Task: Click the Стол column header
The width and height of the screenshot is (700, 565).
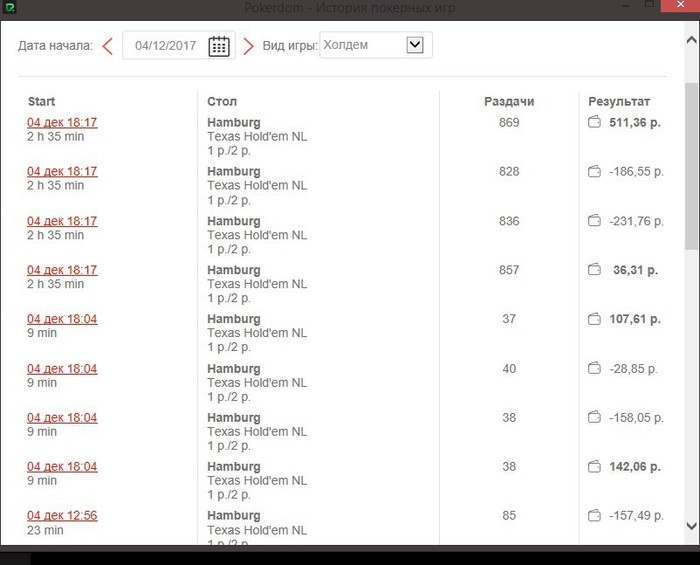Action: pyautogui.click(x=222, y=101)
